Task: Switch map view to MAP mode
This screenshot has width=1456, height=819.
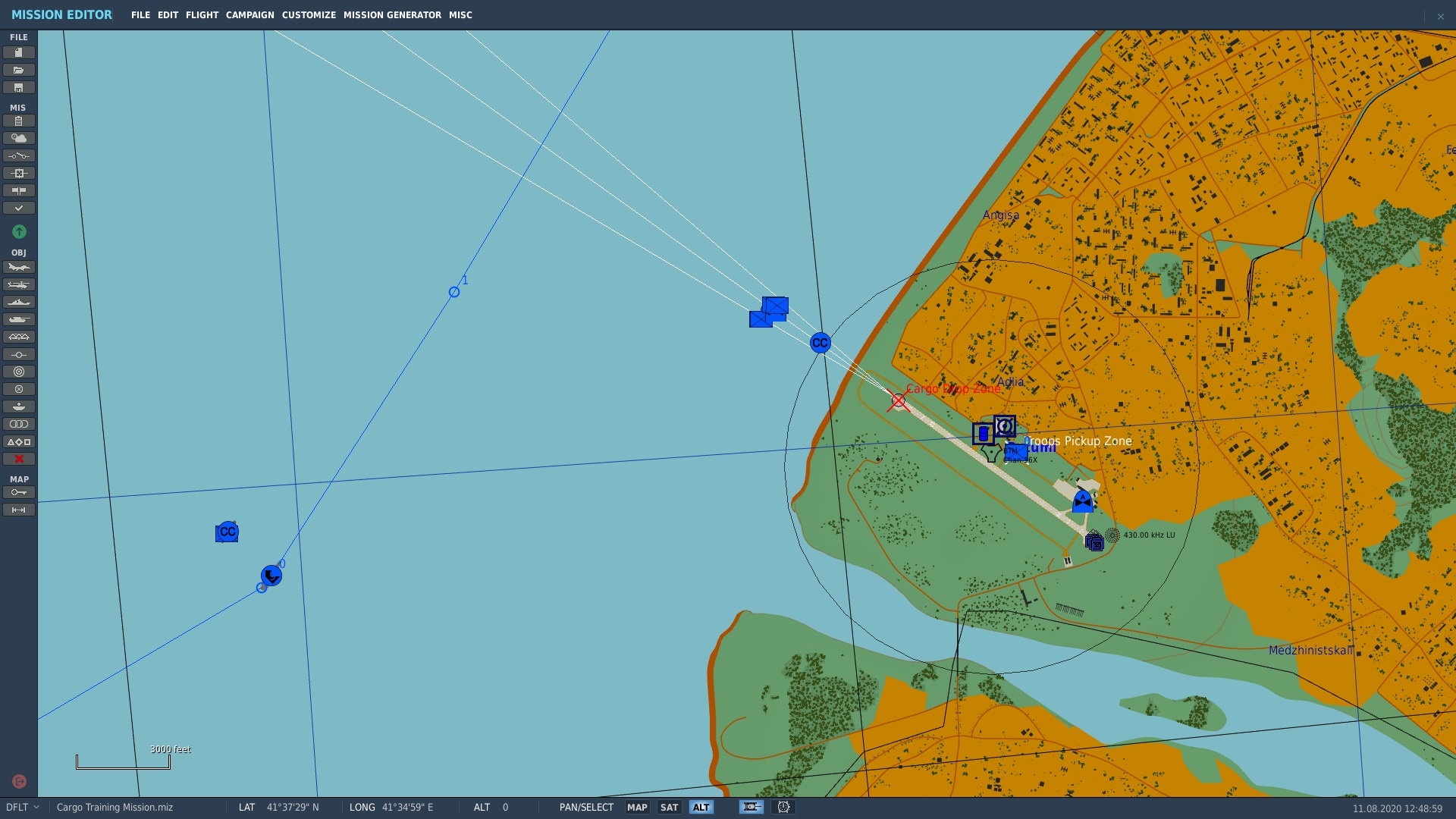Action: 637,808
